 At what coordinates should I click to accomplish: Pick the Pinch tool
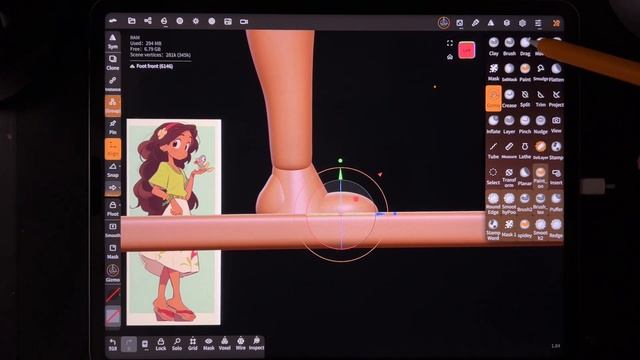pyautogui.click(x=525, y=124)
